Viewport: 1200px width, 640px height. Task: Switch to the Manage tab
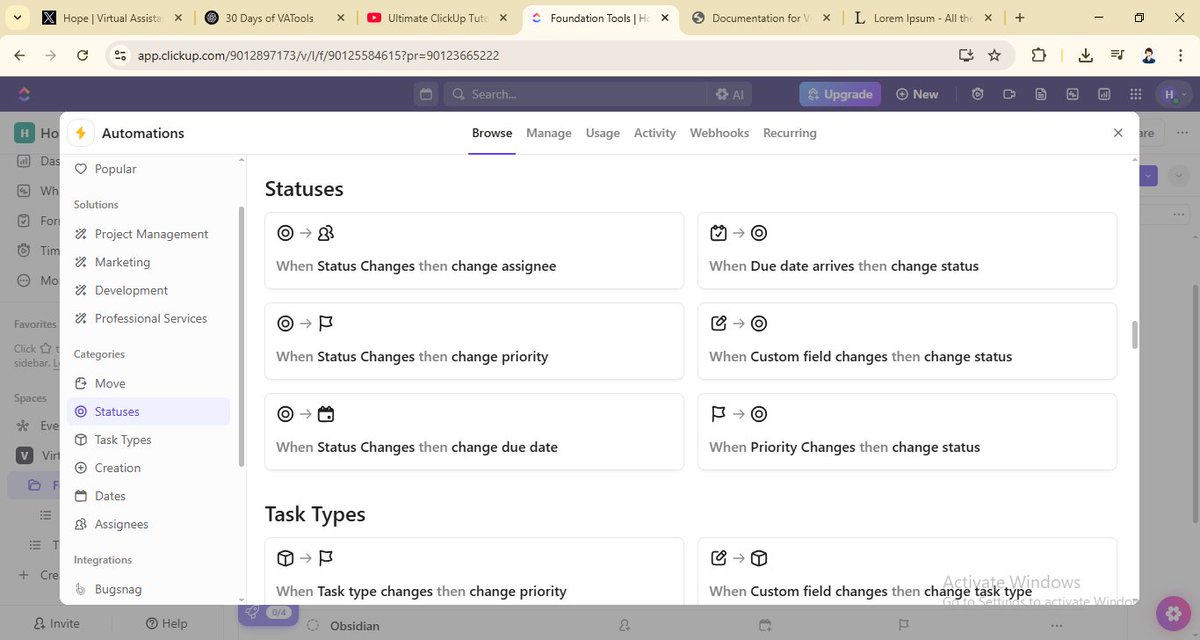pyautogui.click(x=549, y=133)
